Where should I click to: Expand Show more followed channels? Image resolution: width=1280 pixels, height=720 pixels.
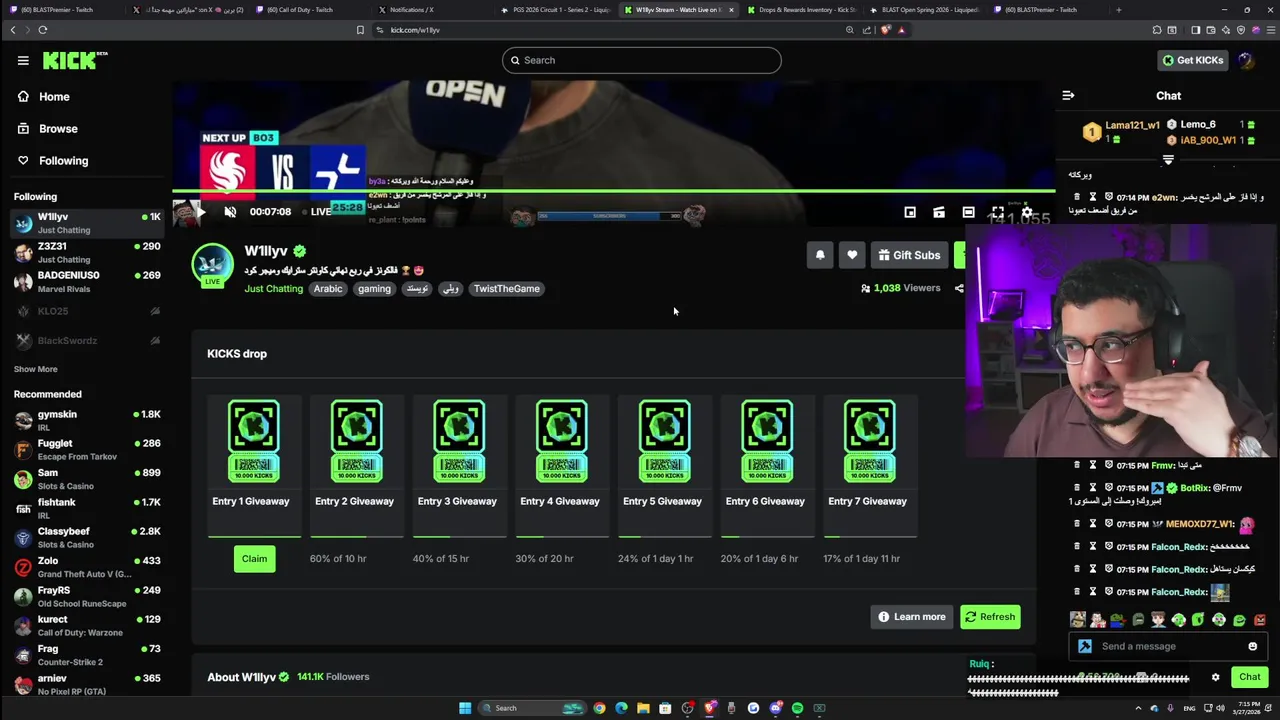point(35,369)
